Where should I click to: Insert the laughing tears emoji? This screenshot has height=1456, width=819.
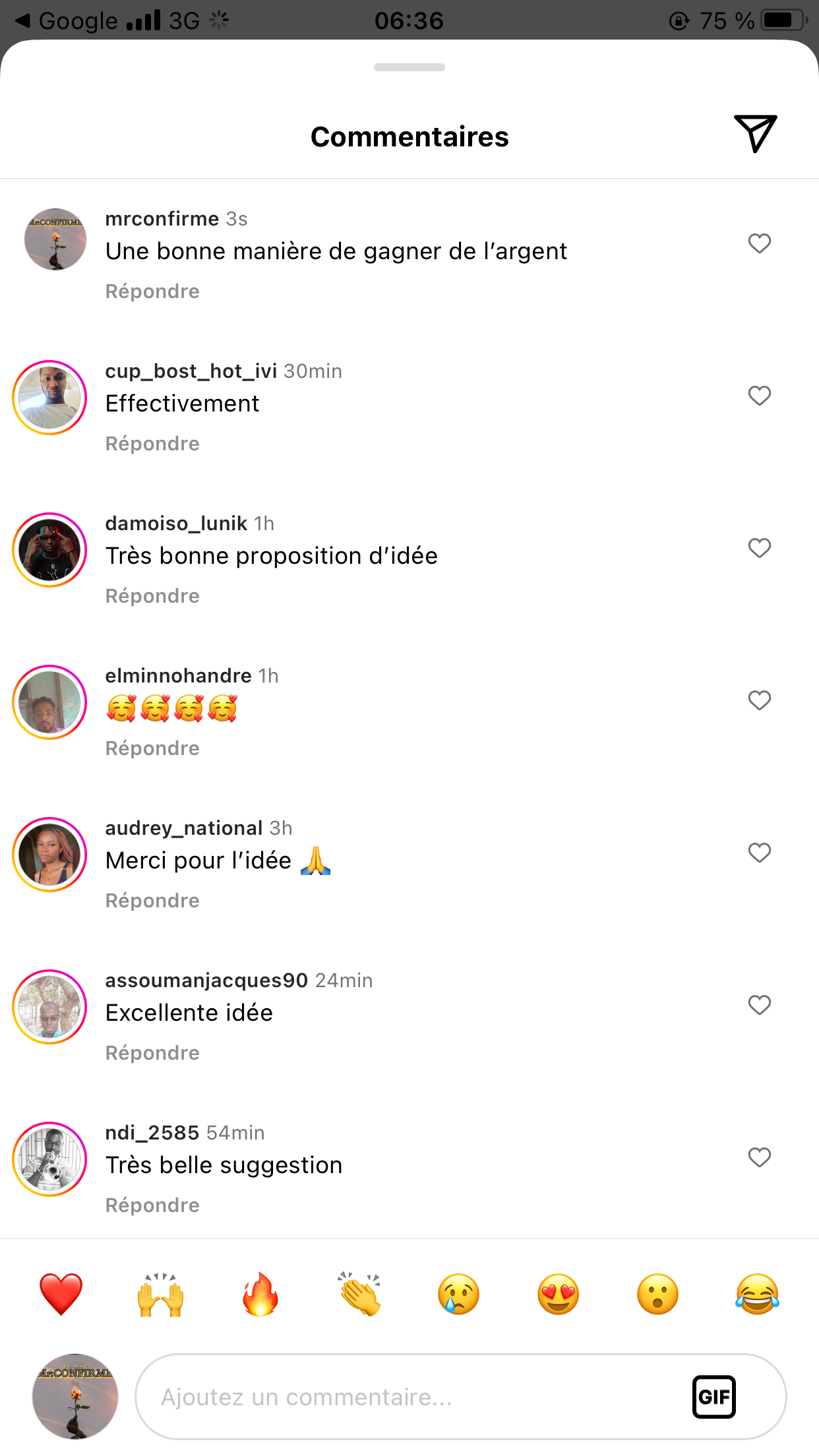click(x=757, y=1294)
